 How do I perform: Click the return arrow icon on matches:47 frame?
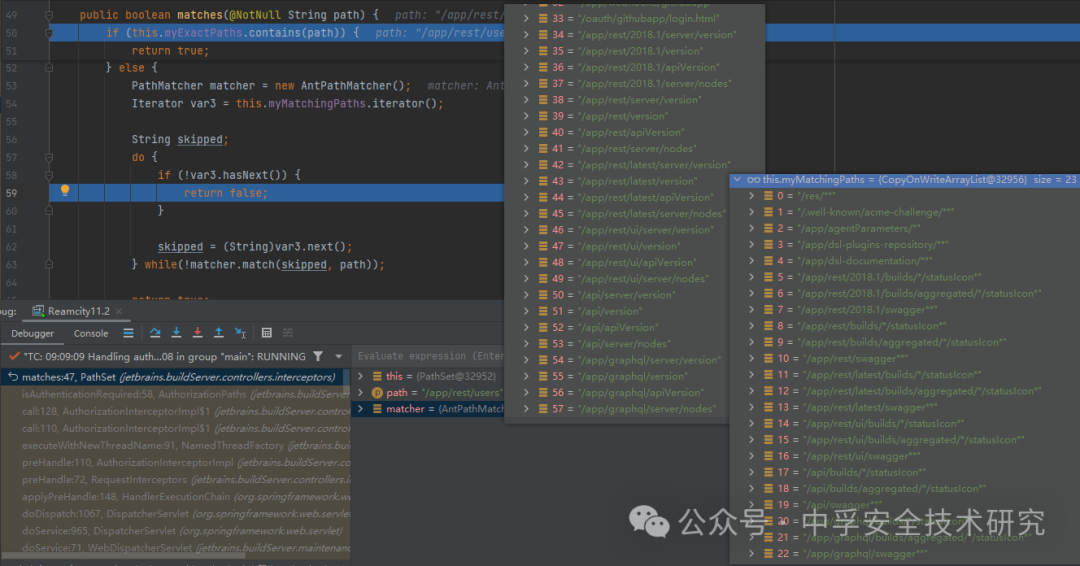point(13,377)
